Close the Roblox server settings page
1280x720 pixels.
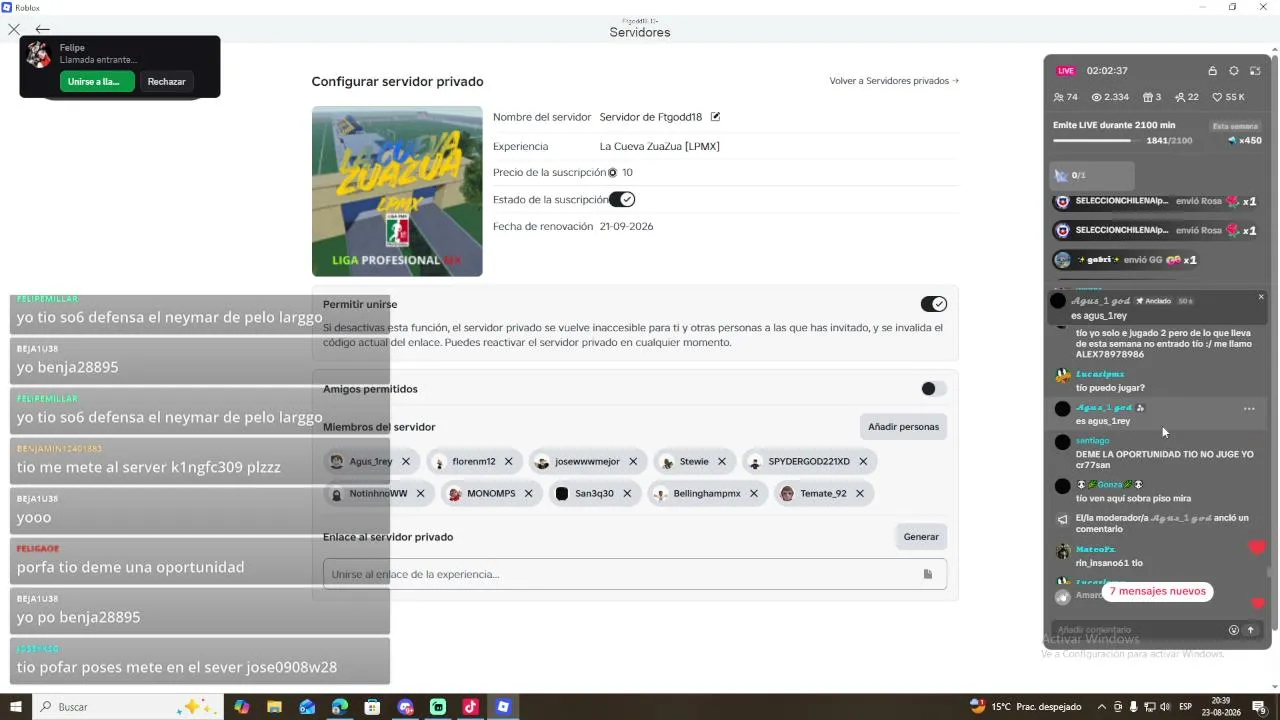pos(14,30)
